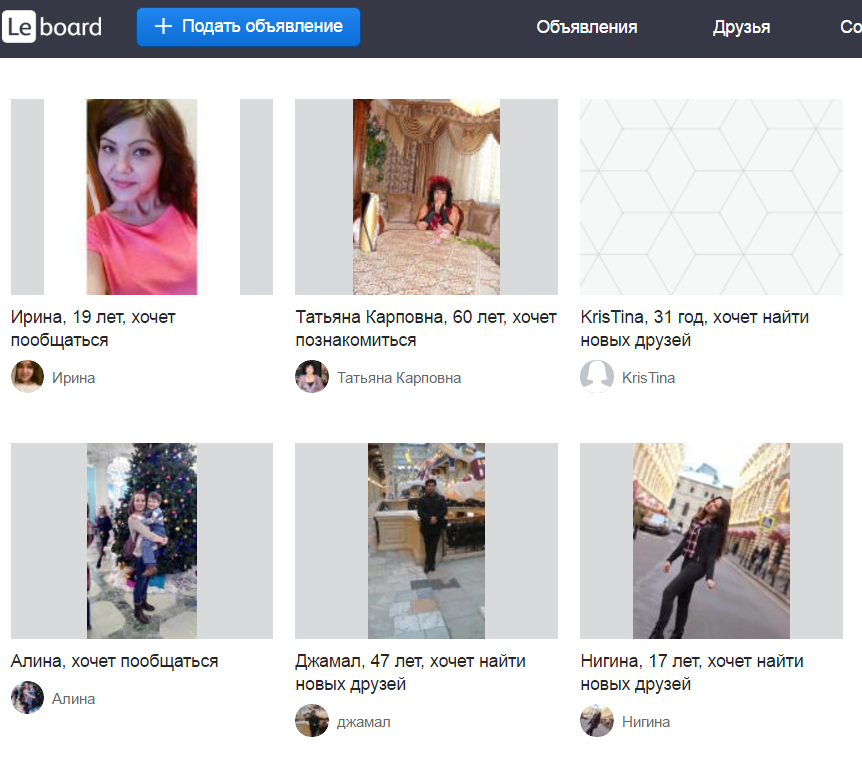Click the username link KrisTina

[x=648, y=378]
